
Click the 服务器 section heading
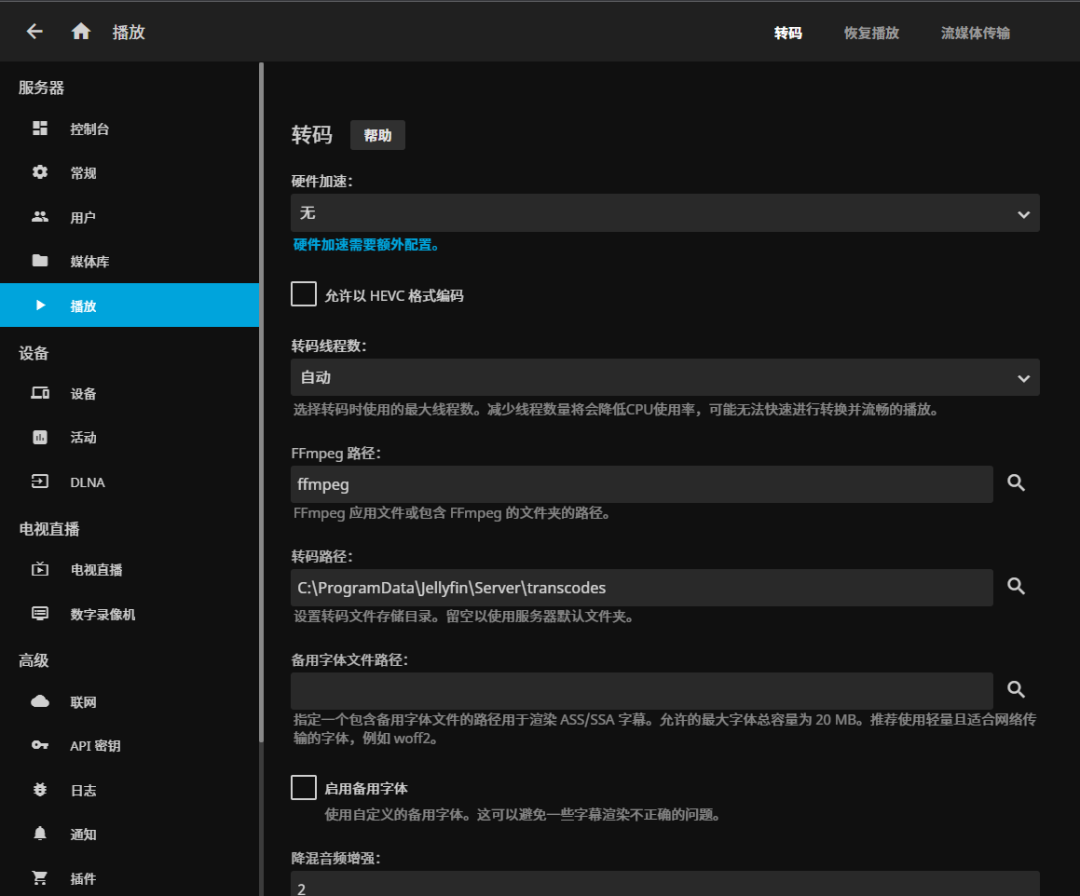pos(41,87)
